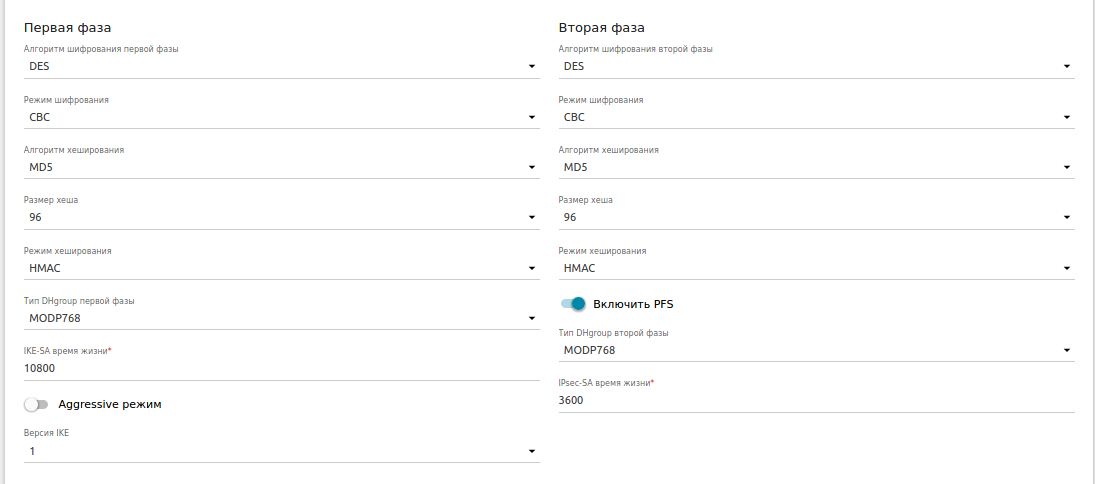Expand second phase hash size dropdown

(815, 217)
